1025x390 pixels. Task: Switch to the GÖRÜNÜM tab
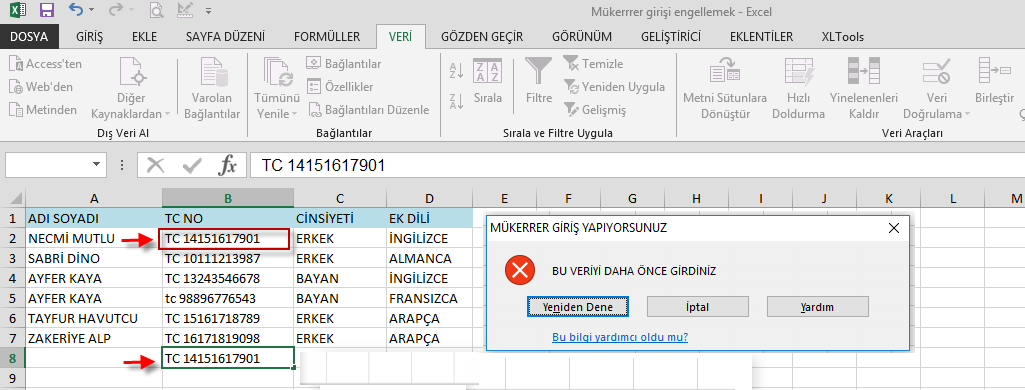click(x=582, y=37)
